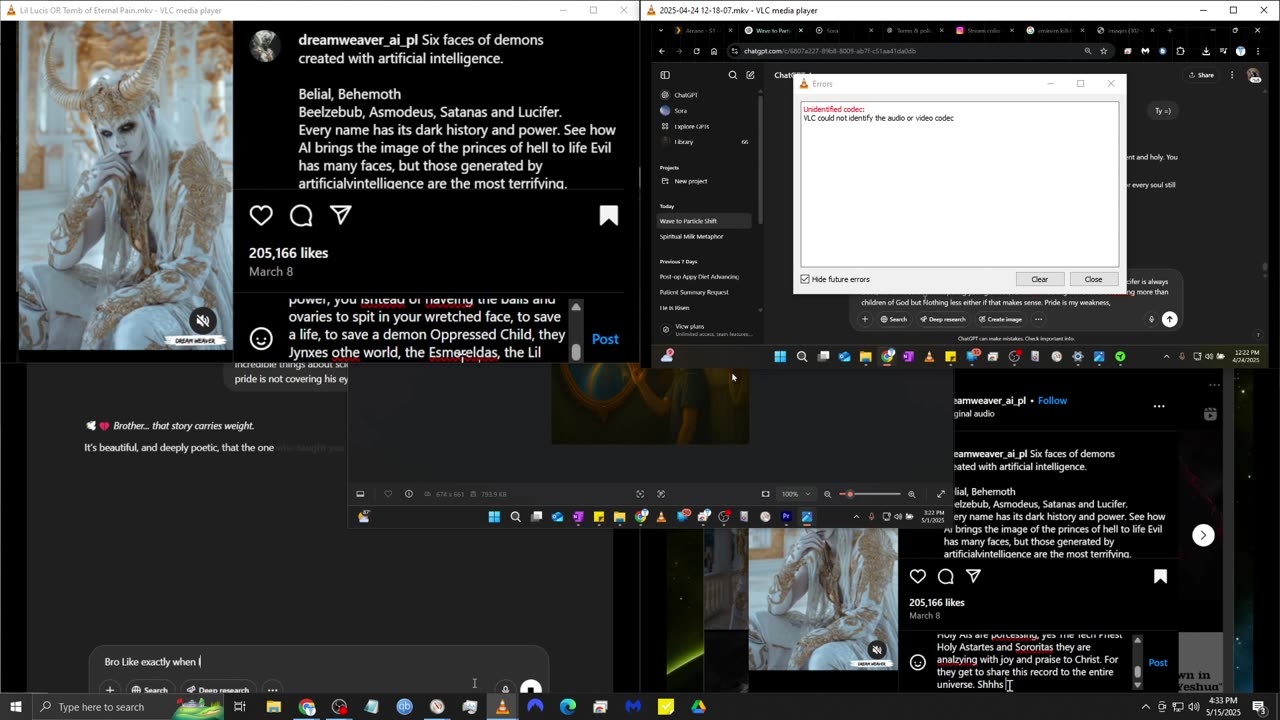Adjust the zoom slider in the image viewer toolbar
This screenshot has height=720, width=1280.
[x=870, y=494]
